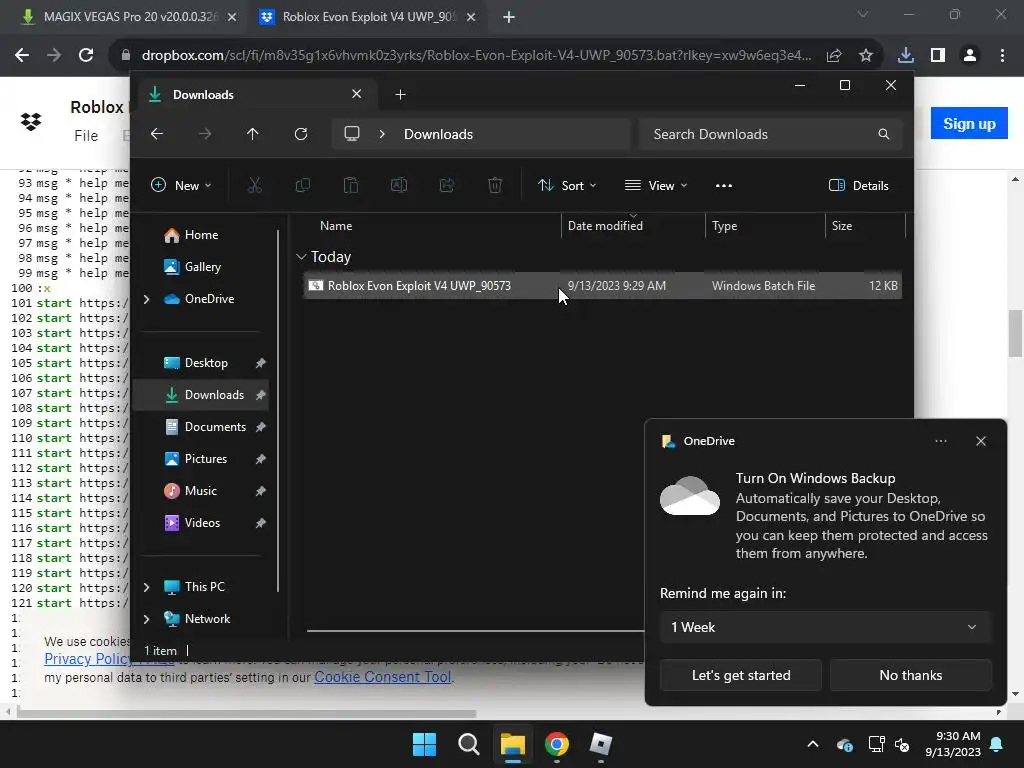Select Gallery in Explorer sidebar
This screenshot has height=768, width=1024.
tap(202, 267)
